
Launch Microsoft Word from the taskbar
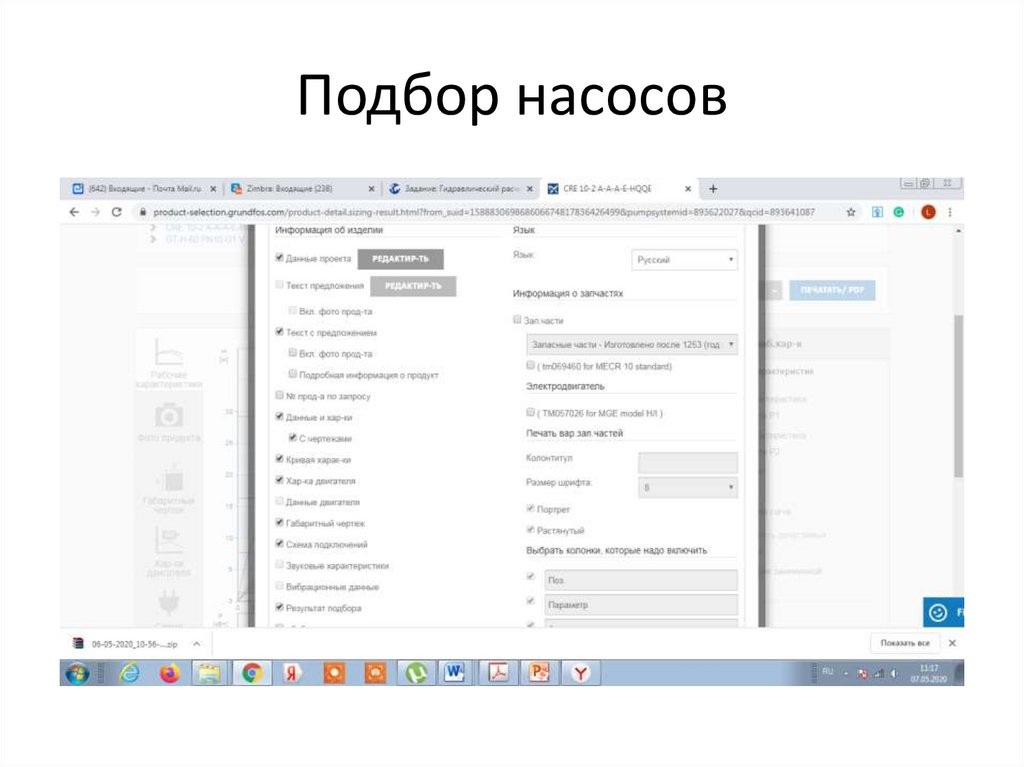[454, 673]
